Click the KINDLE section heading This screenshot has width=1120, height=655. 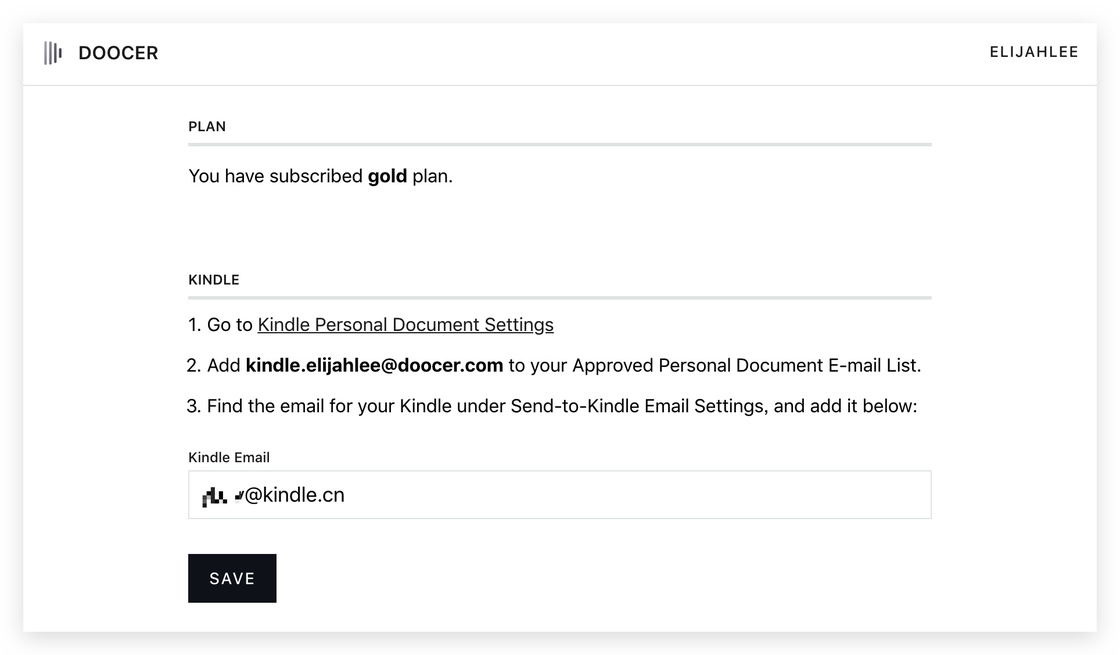[x=214, y=280]
